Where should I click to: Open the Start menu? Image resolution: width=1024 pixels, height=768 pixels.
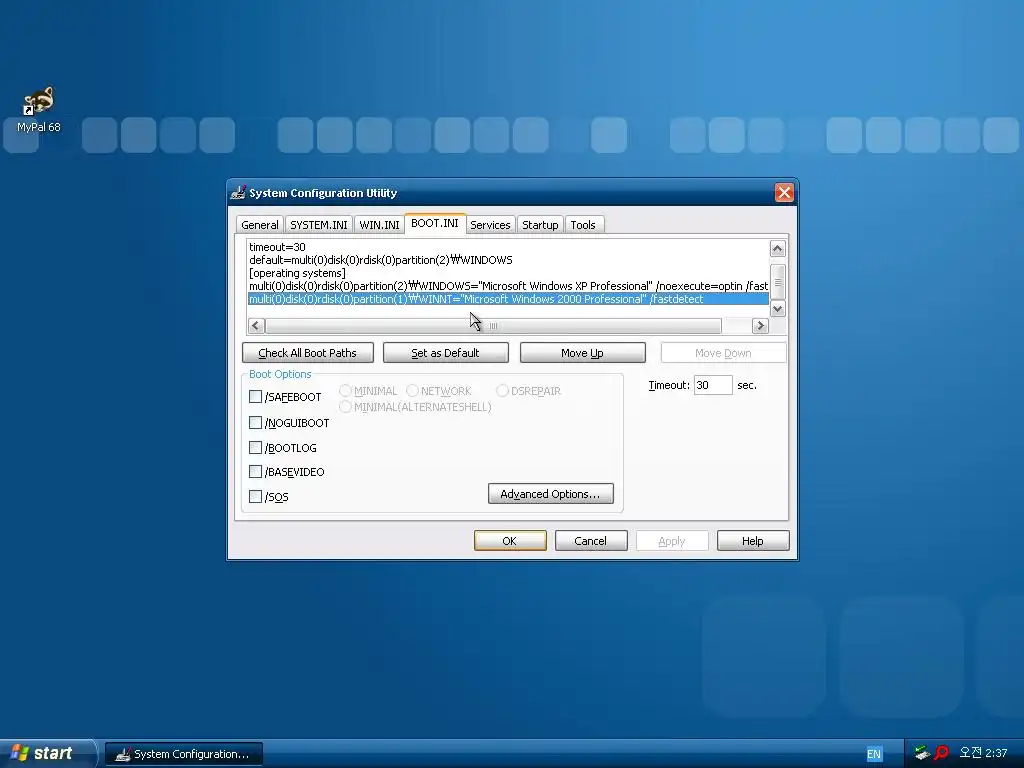click(47, 753)
